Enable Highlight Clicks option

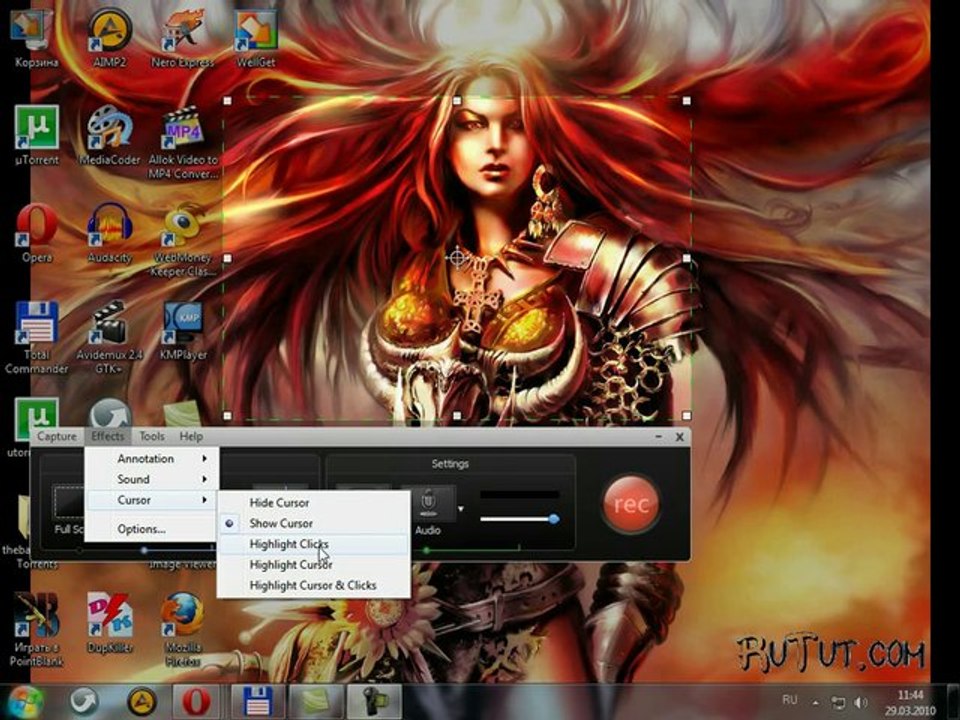pos(313,544)
